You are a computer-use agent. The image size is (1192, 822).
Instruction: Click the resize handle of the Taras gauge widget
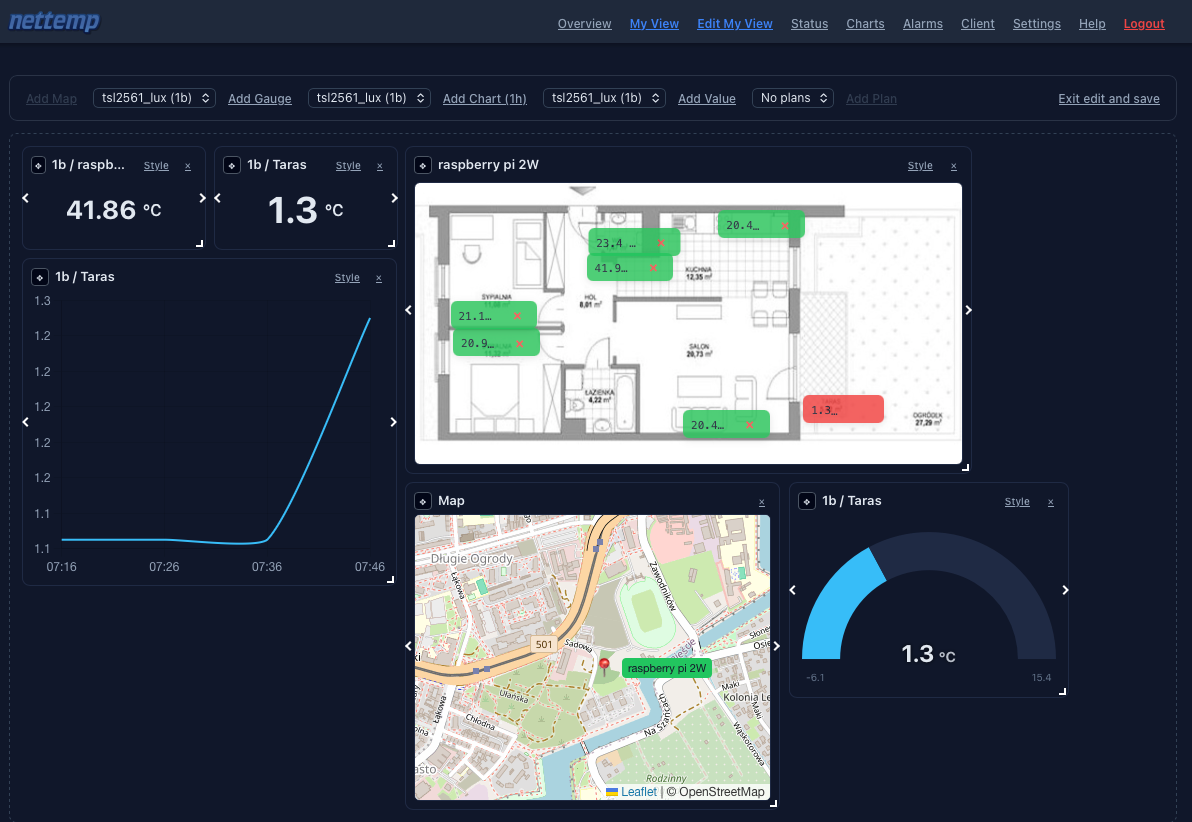point(1062,691)
